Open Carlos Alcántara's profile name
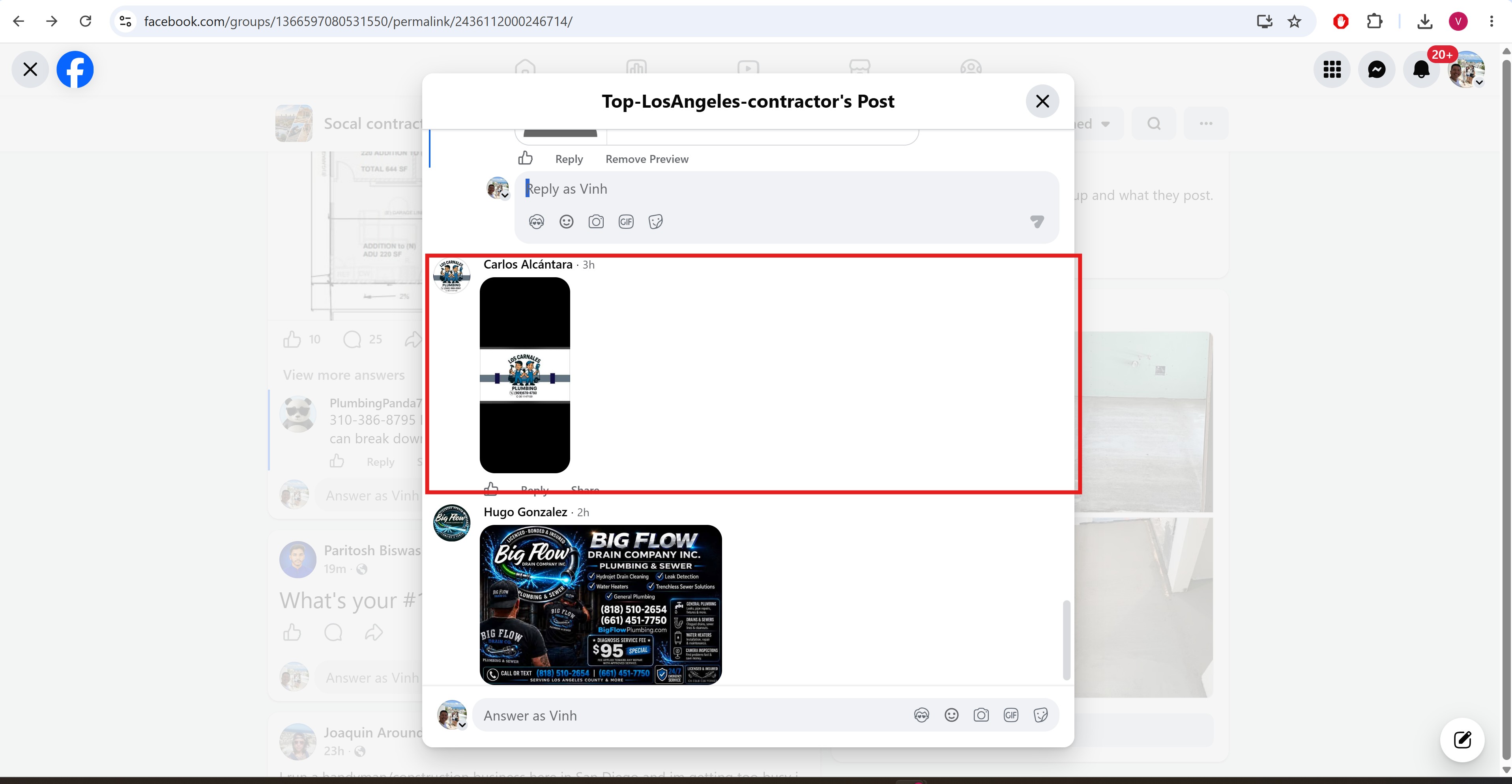 point(528,265)
